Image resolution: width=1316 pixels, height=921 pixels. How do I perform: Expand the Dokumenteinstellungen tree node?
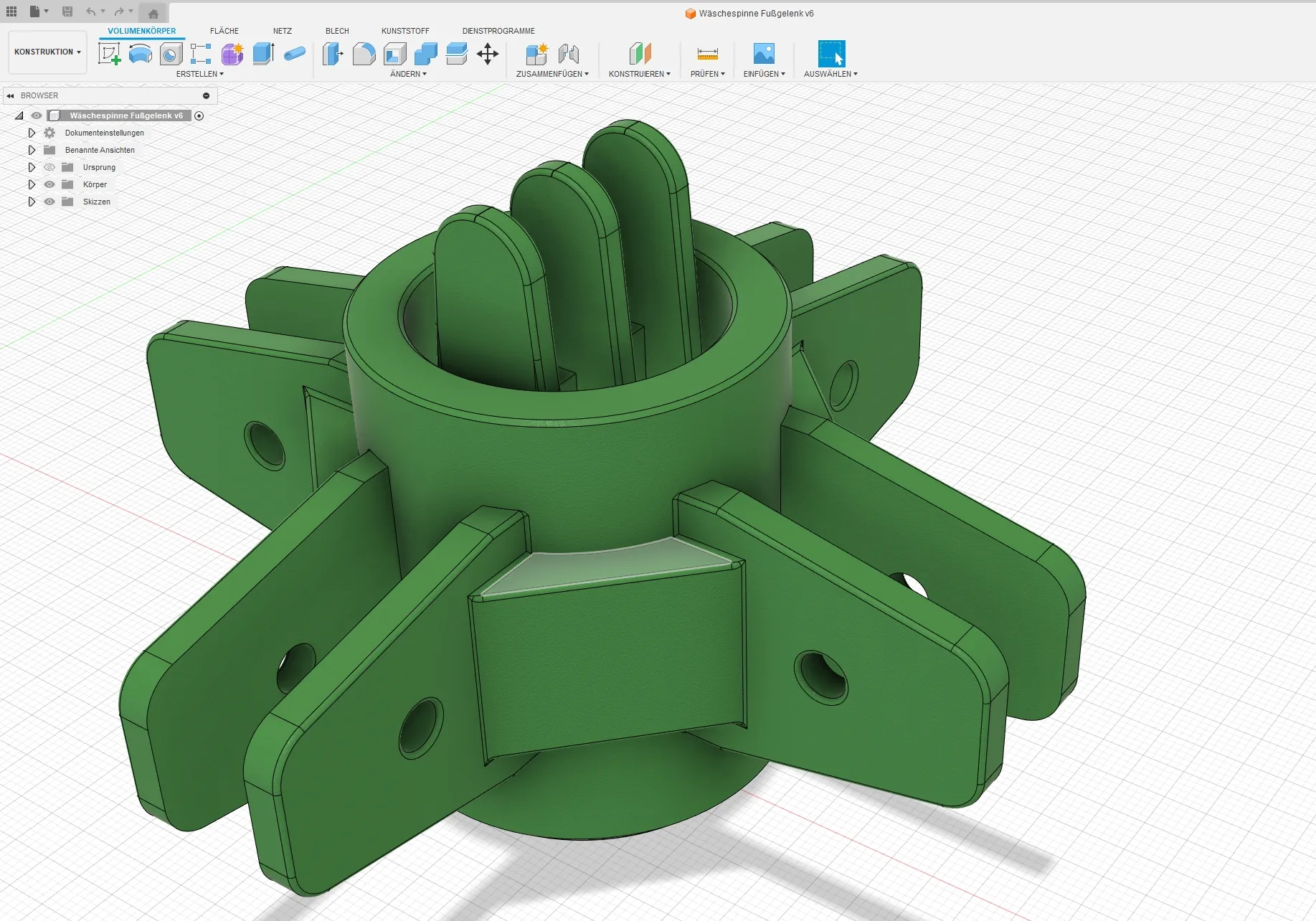click(32, 133)
